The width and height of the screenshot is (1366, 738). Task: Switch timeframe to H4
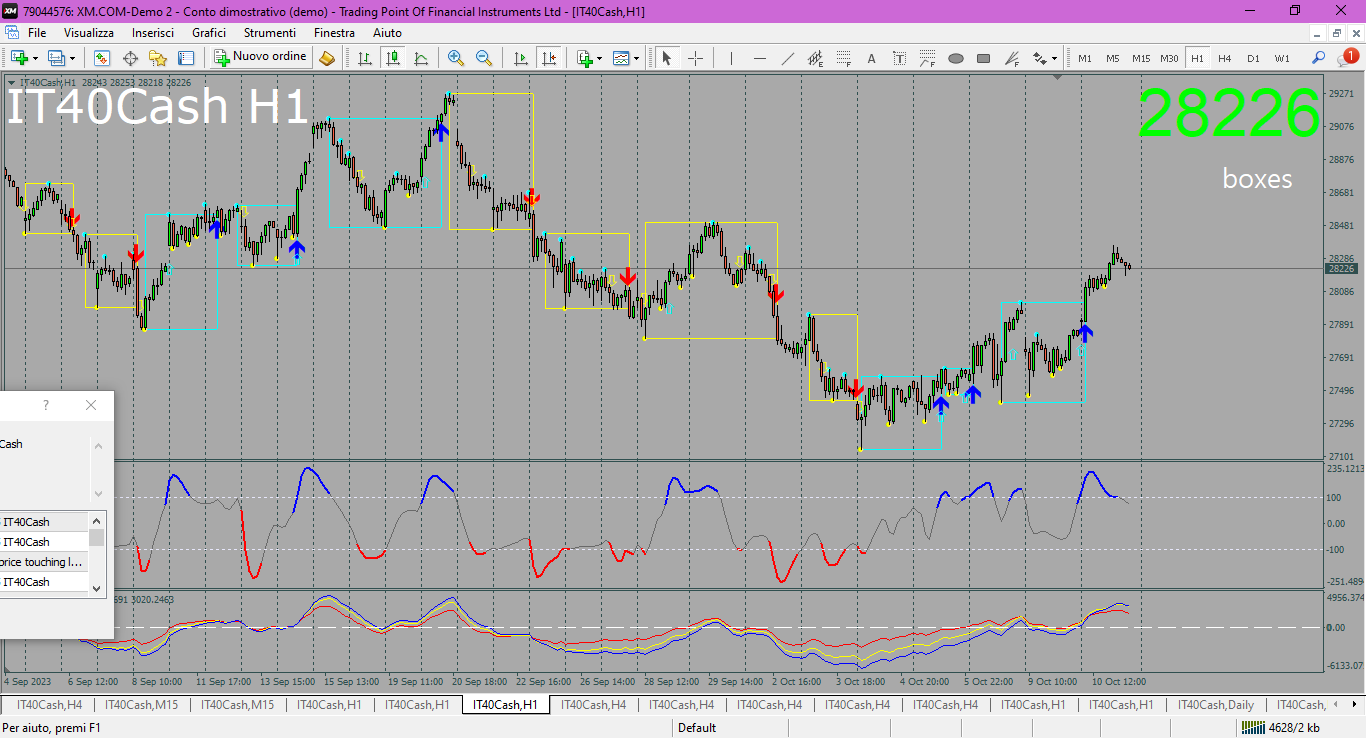point(1225,58)
